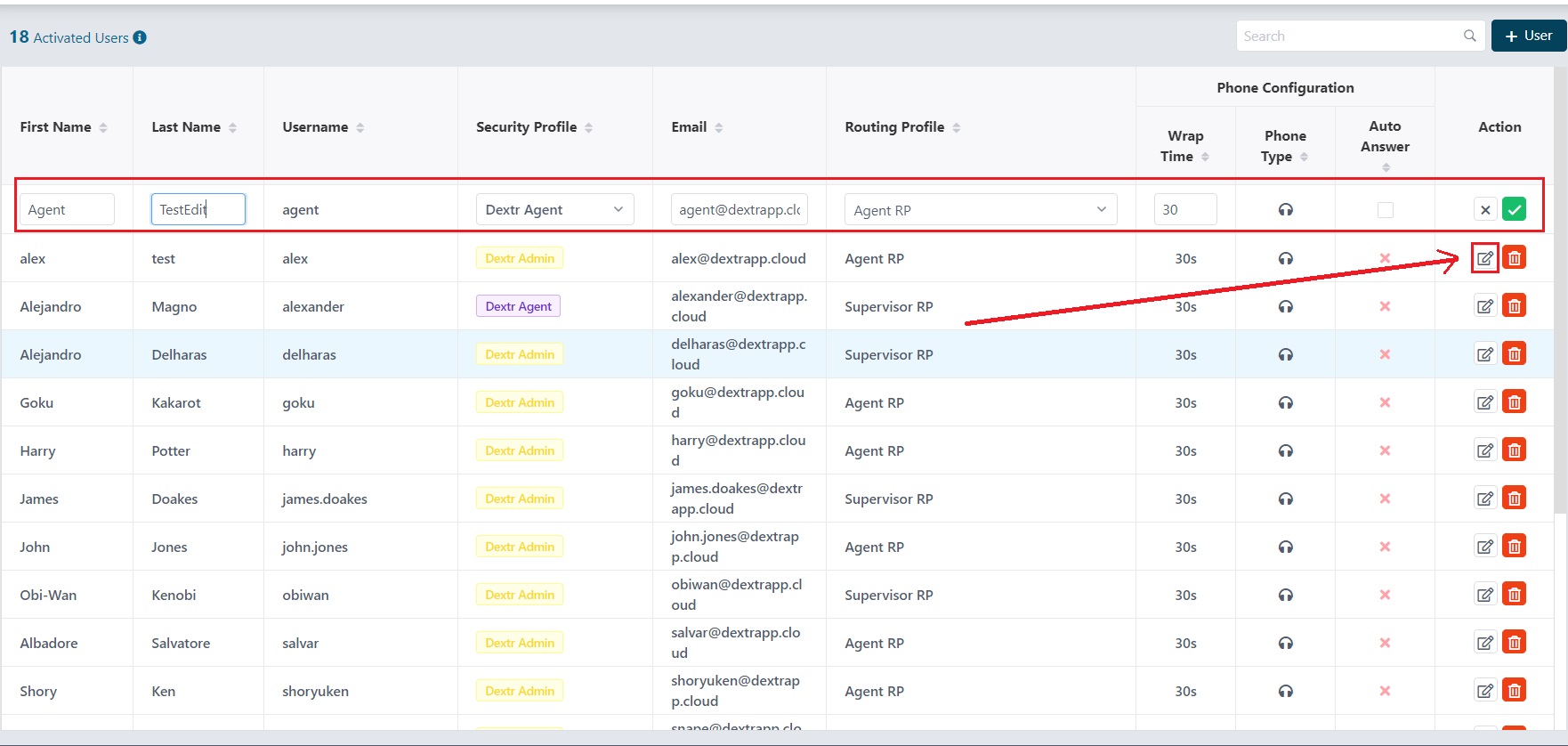The image size is (1568, 746).
Task: Click Supervisor RP in delharas row
Action: coord(889,354)
